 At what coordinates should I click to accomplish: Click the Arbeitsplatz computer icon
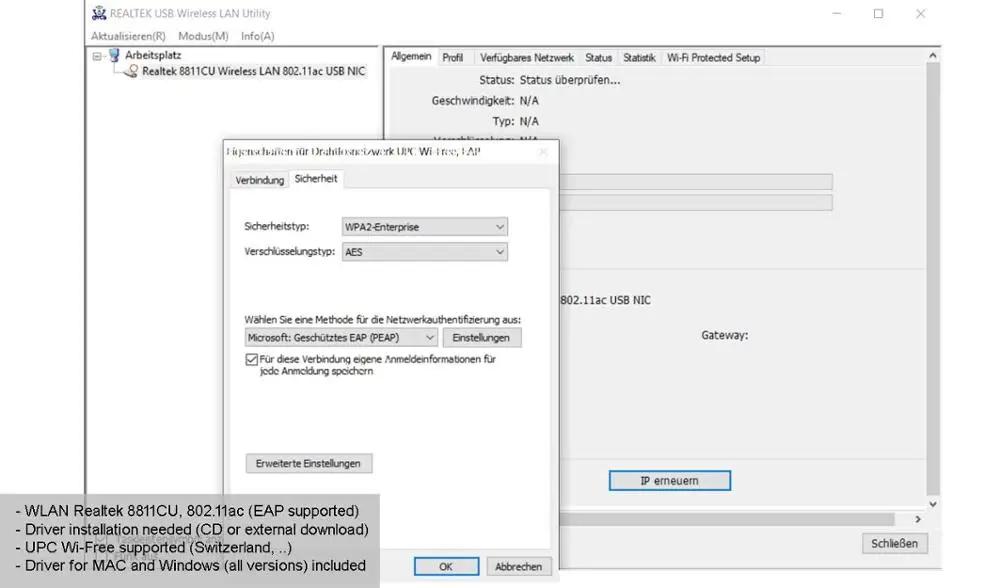pyautogui.click(x=114, y=55)
